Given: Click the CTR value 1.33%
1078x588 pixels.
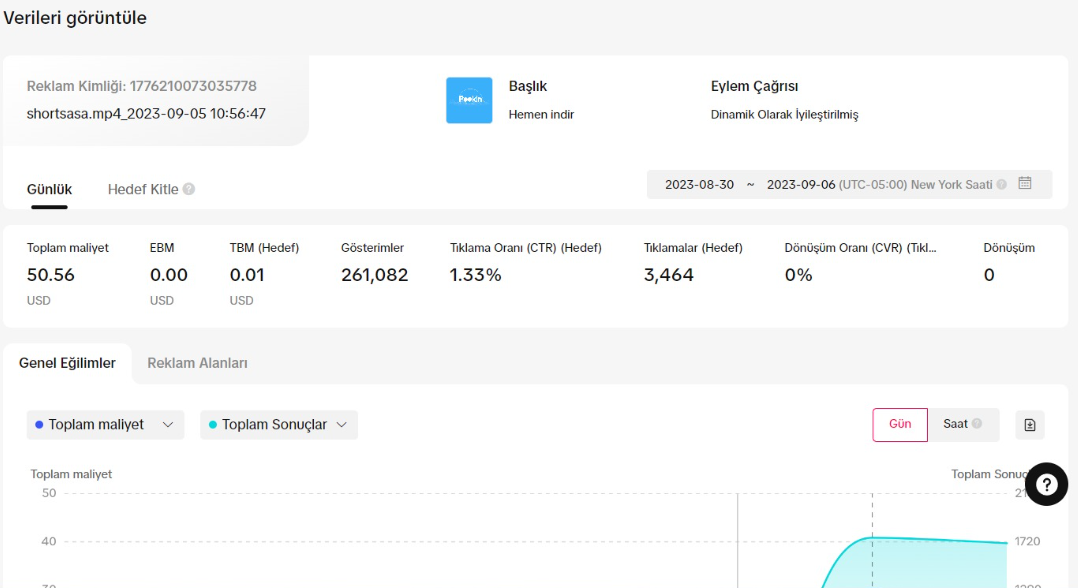Looking at the screenshot, I should point(476,274).
